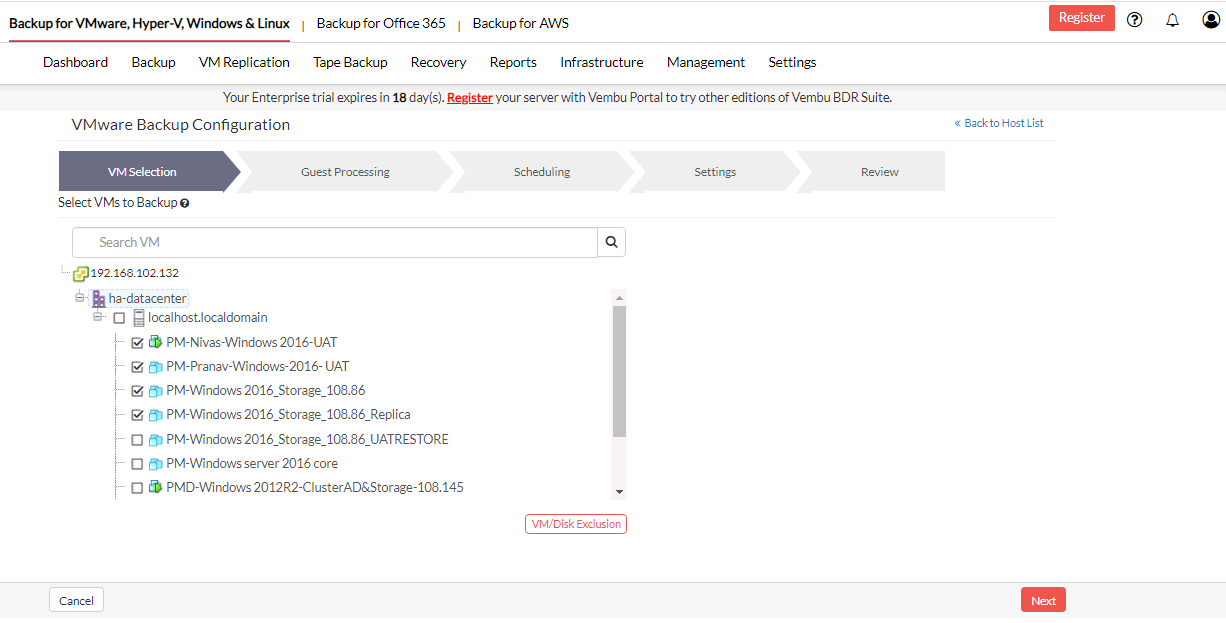Click the help icon beside Select VMs to Backup
This screenshot has height=623, width=1226.
pos(185,203)
